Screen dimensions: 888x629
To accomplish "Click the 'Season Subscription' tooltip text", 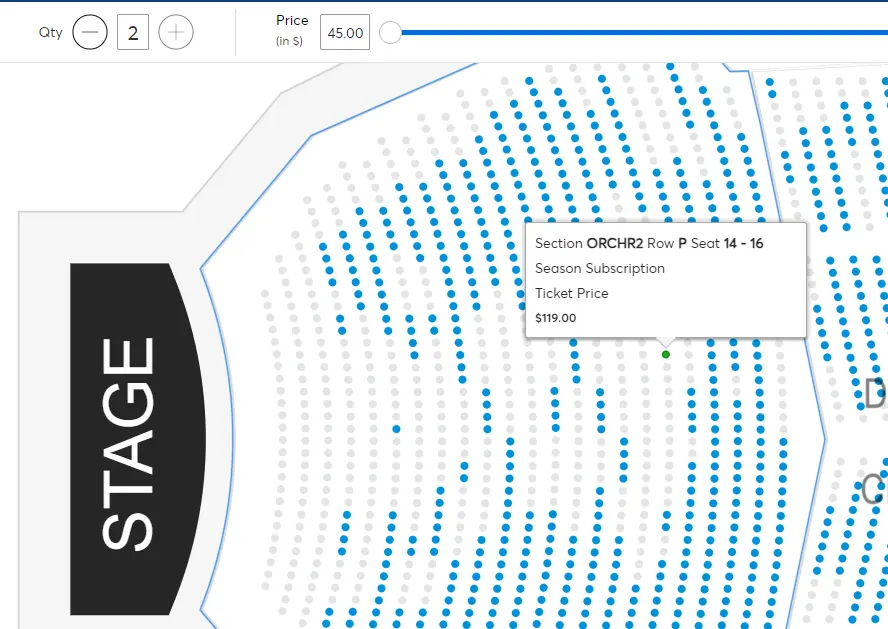I will (600, 268).
